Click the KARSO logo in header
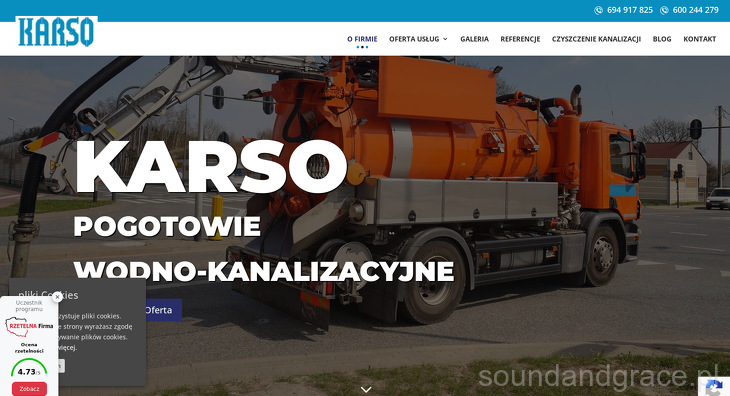The width and height of the screenshot is (730, 396). click(x=56, y=32)
